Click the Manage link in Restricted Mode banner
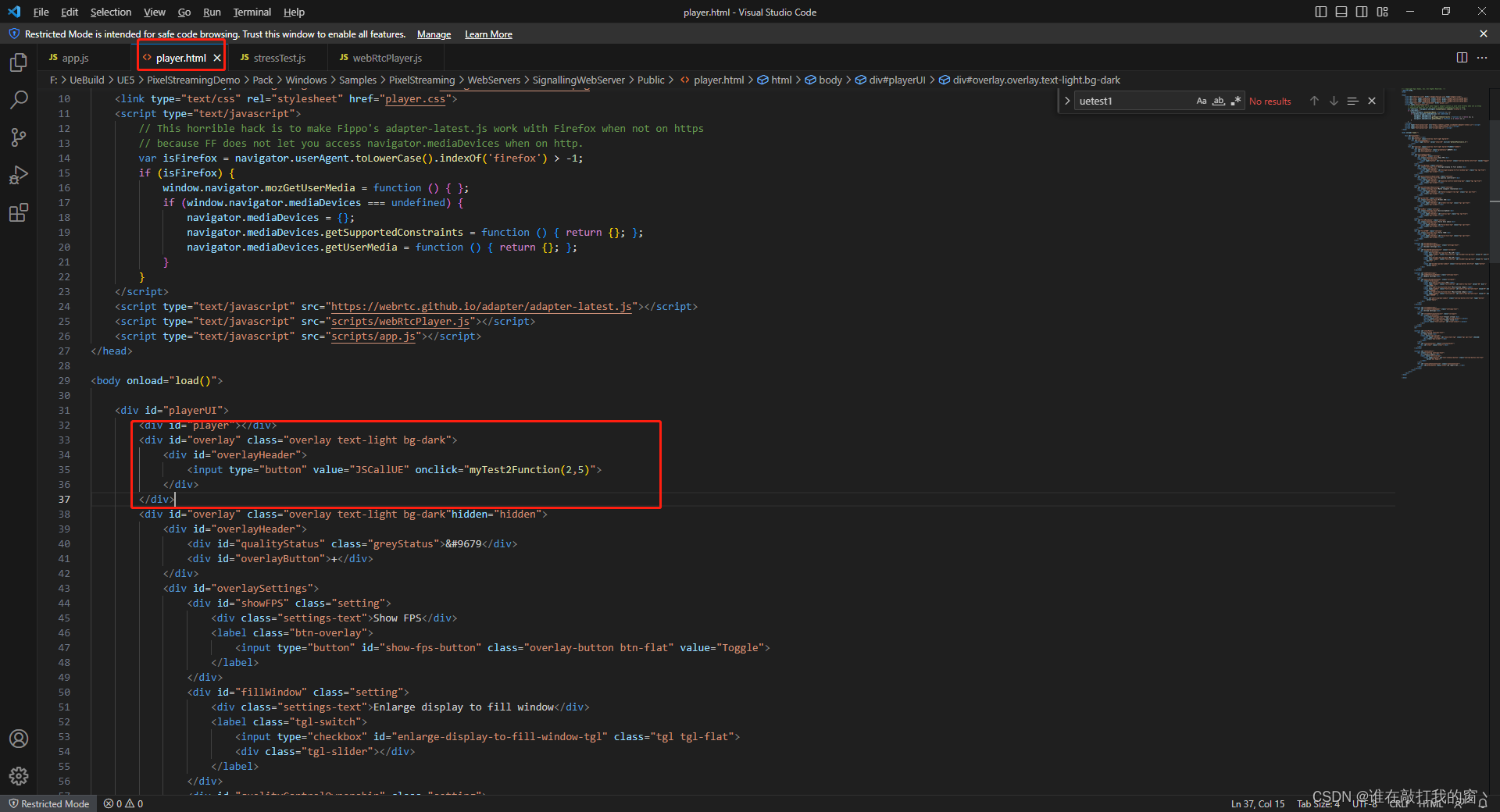The image size is (1500, 812). coord(434,34)
